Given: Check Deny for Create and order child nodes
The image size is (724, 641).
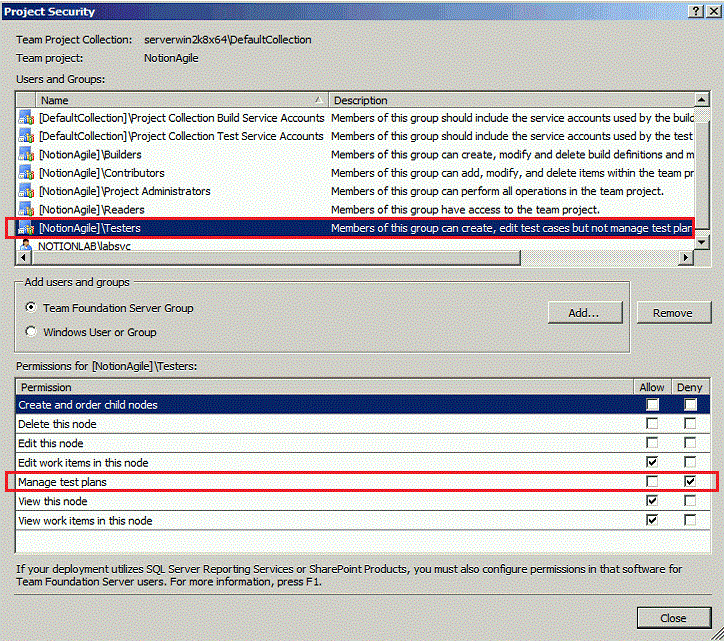Looking at the screenshot, I should [690, 405].
